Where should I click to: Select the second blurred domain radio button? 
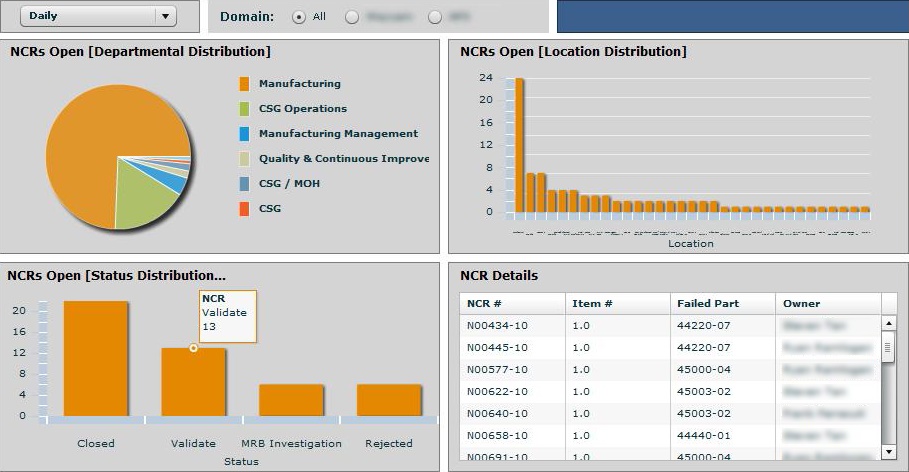[x=351, y=17]
